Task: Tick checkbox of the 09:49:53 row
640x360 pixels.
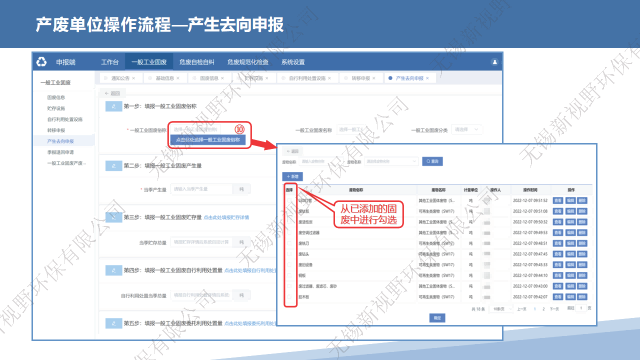Action: [x=290, y=233]
